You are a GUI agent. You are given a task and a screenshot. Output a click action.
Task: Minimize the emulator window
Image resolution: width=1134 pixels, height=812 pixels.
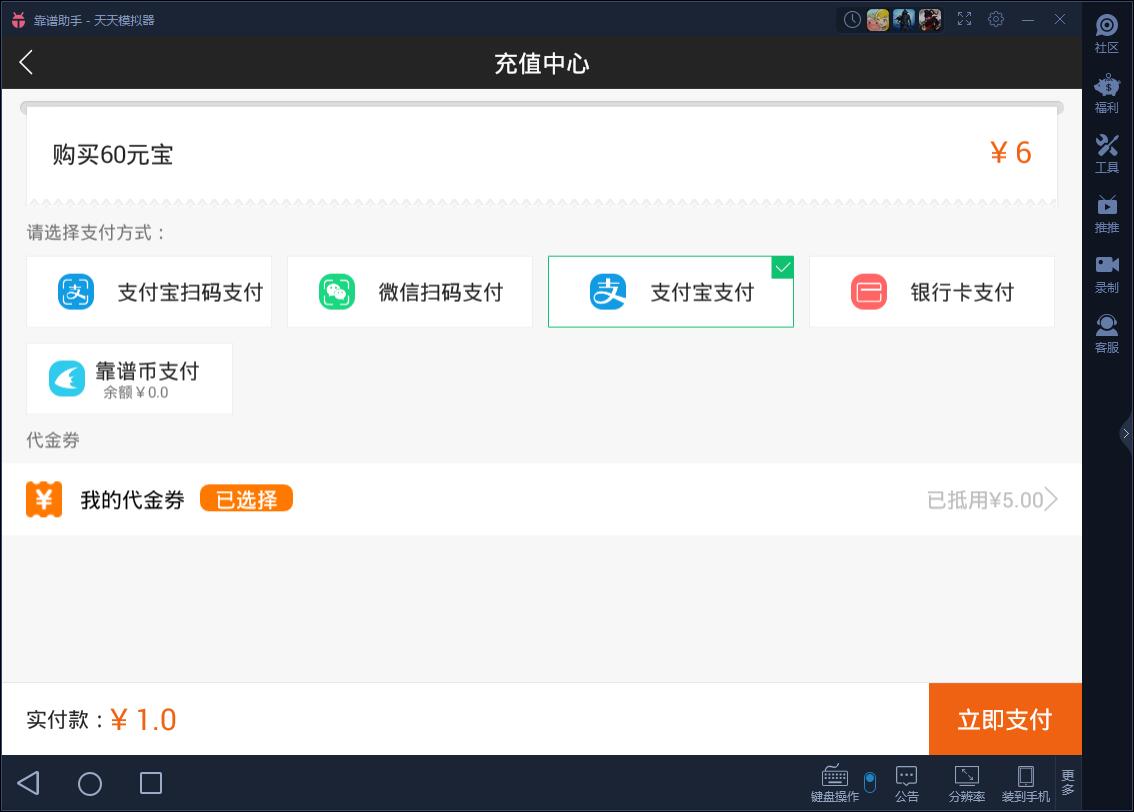pyautogui.click(x=1028, y=20)
